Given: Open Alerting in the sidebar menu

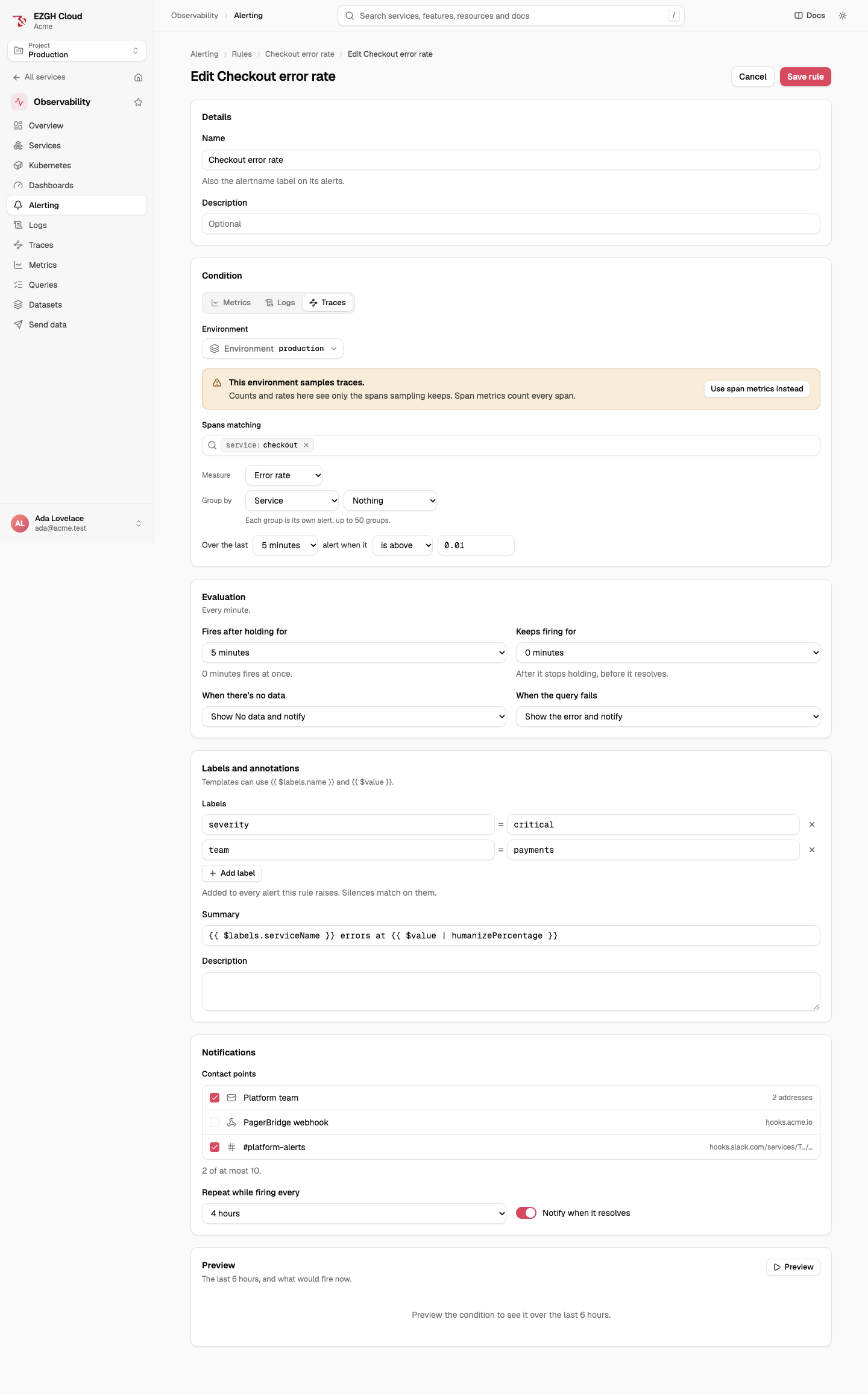Looking at the screenshot, I should click(x=77, y=205).
